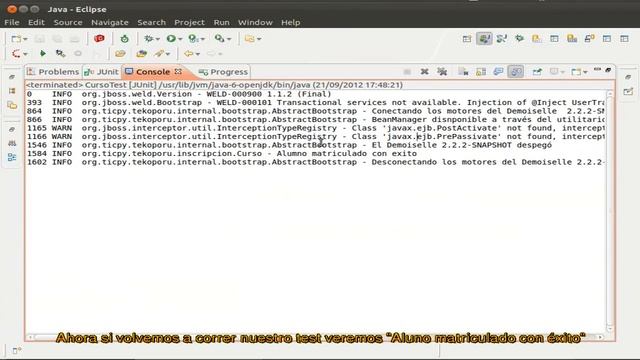Close the Console tab via its X
Viewport: 640px width, 360px height.
[x=178, y=71]
